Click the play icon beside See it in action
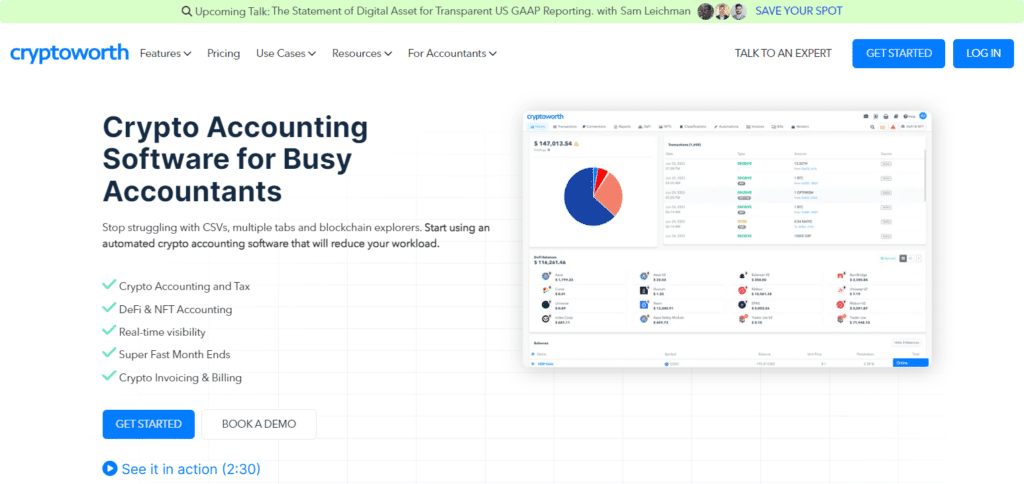 110,468
